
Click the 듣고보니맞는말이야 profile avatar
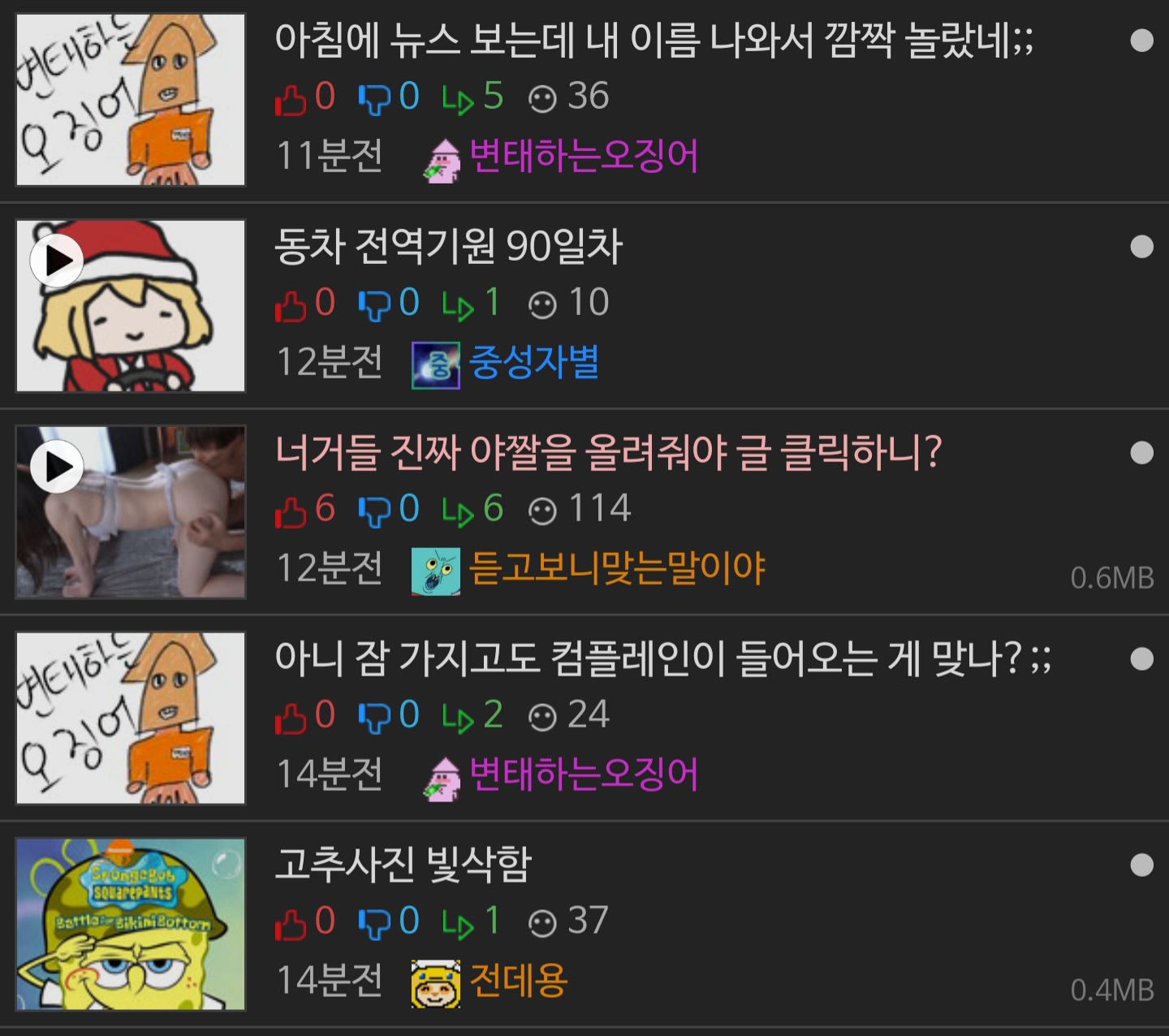click(x=436, y=572)
